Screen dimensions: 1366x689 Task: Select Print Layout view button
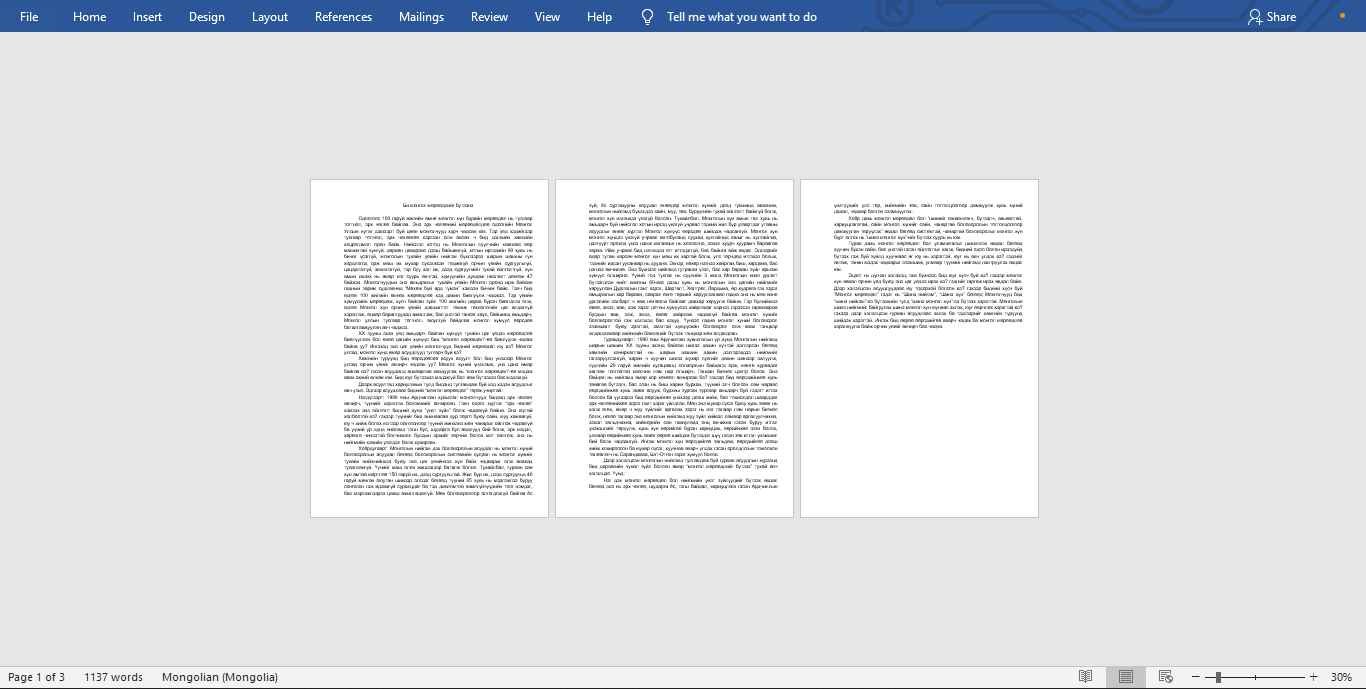(x=1125, y=677)
